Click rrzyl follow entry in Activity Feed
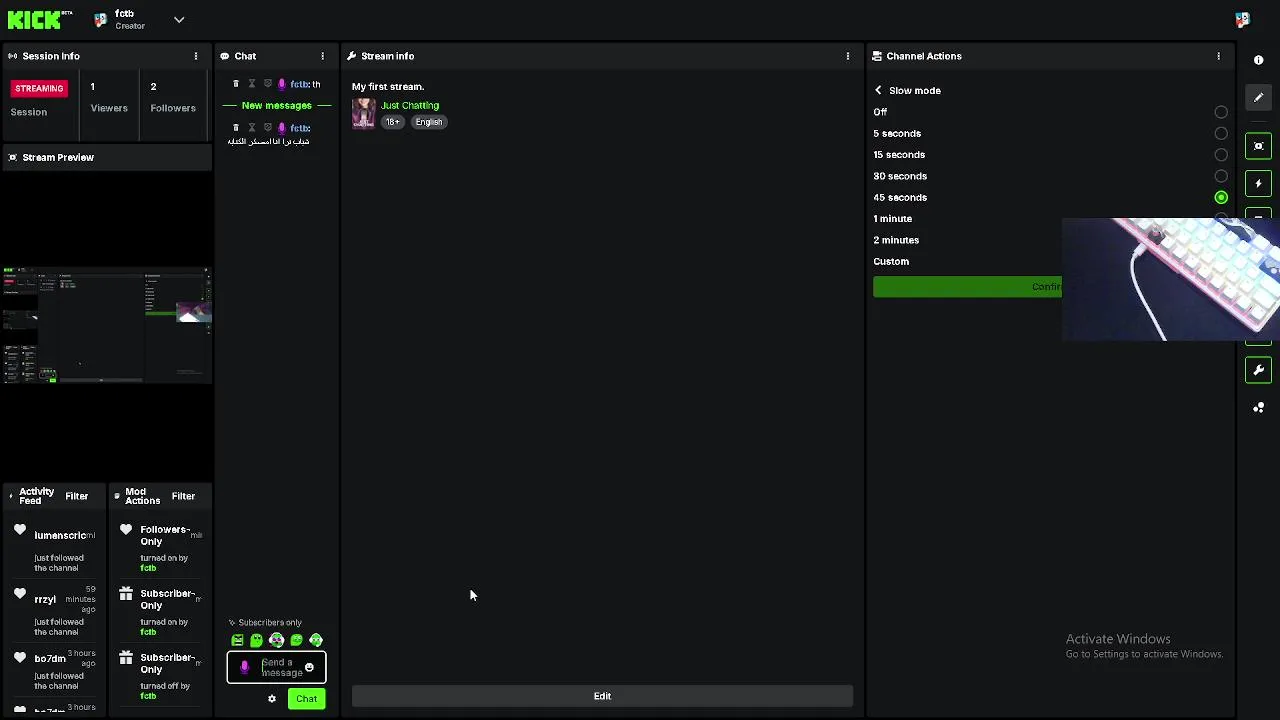Viewport: 1280px width, 720px height. coord(55,612)
